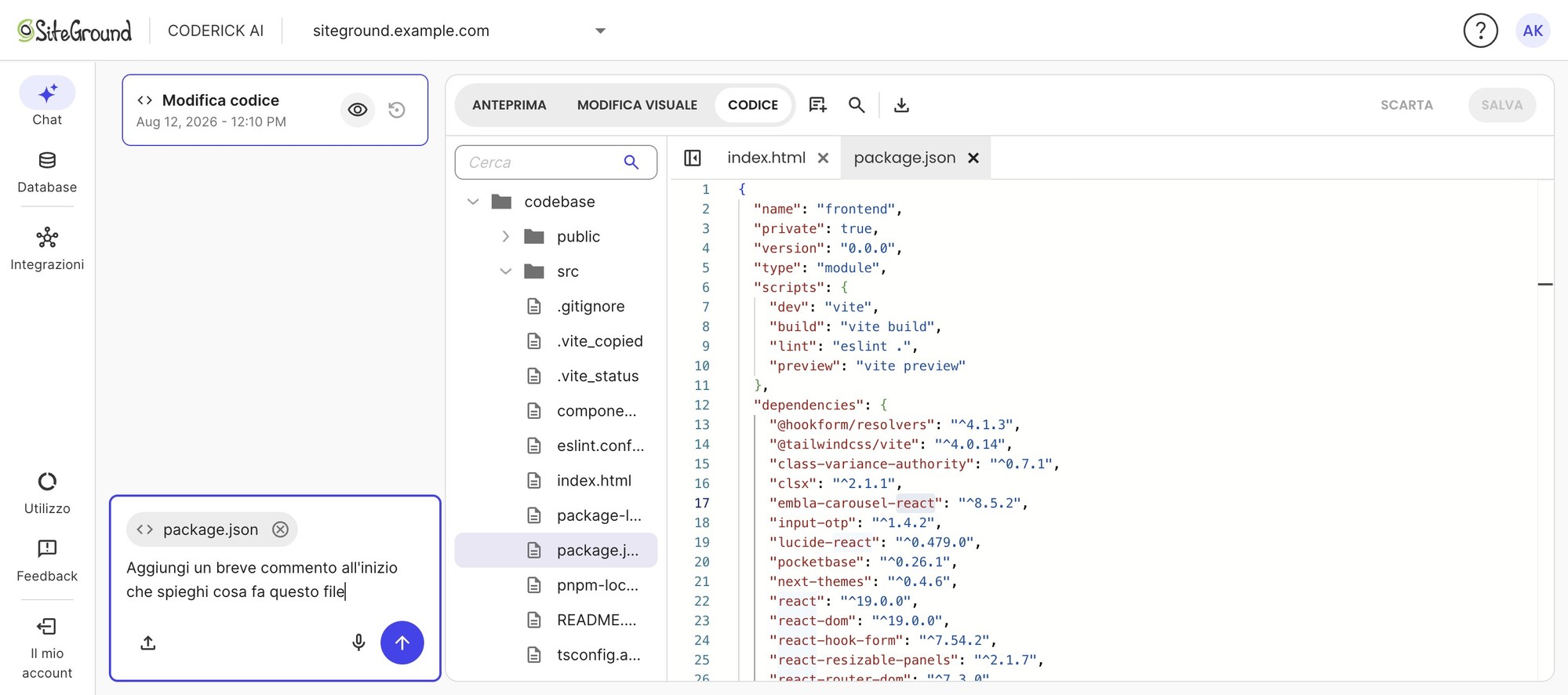This screenshot has height=695, width=1568.
Task: Open the .vite_copied file
Action: (556, 341)
